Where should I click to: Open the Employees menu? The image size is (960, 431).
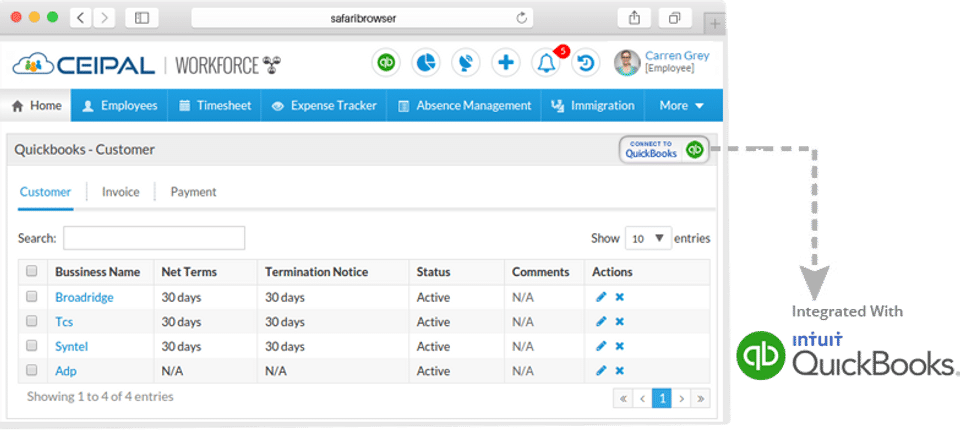119,105
